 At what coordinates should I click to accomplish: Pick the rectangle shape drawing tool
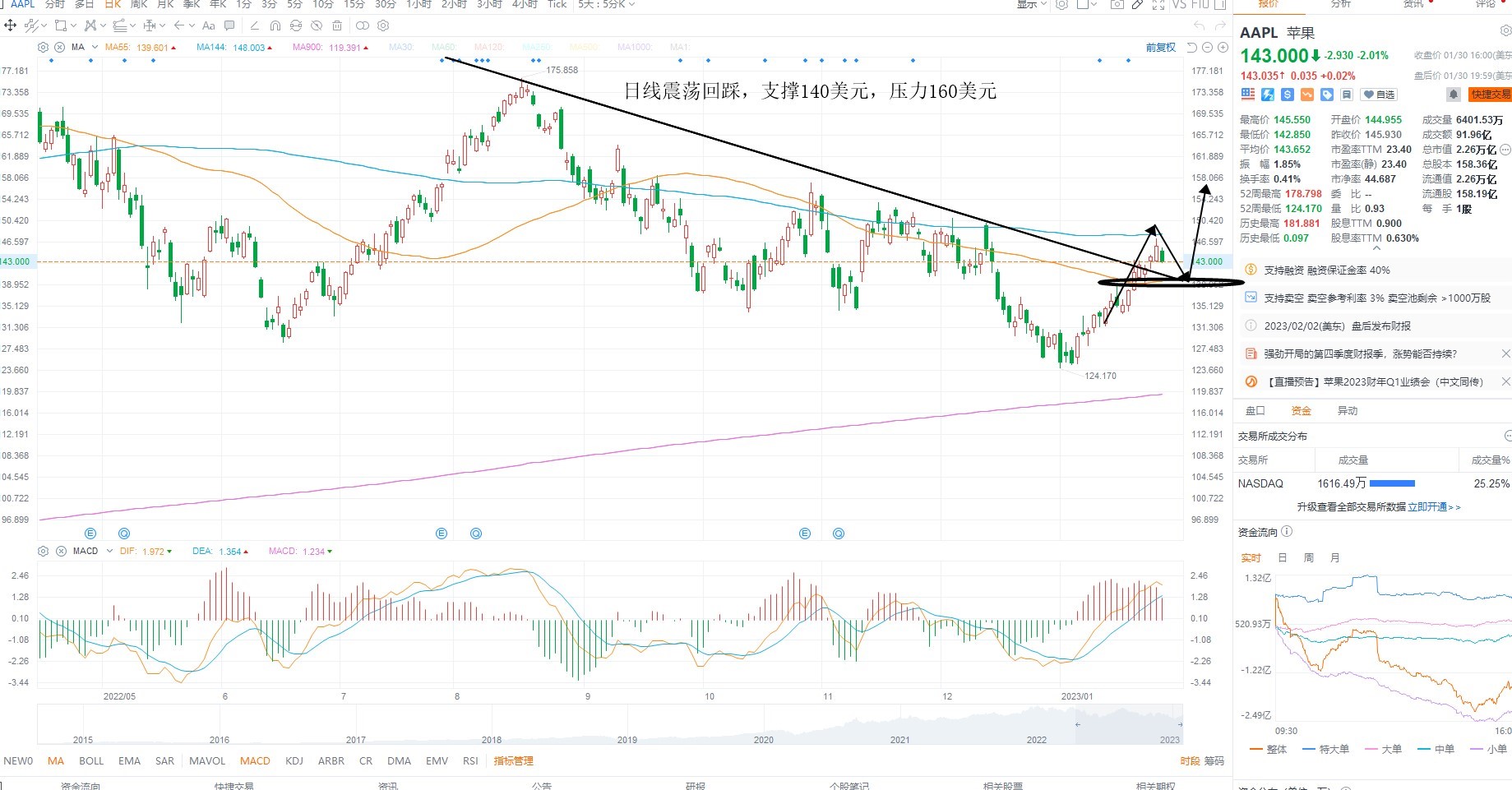pos(60,25)
